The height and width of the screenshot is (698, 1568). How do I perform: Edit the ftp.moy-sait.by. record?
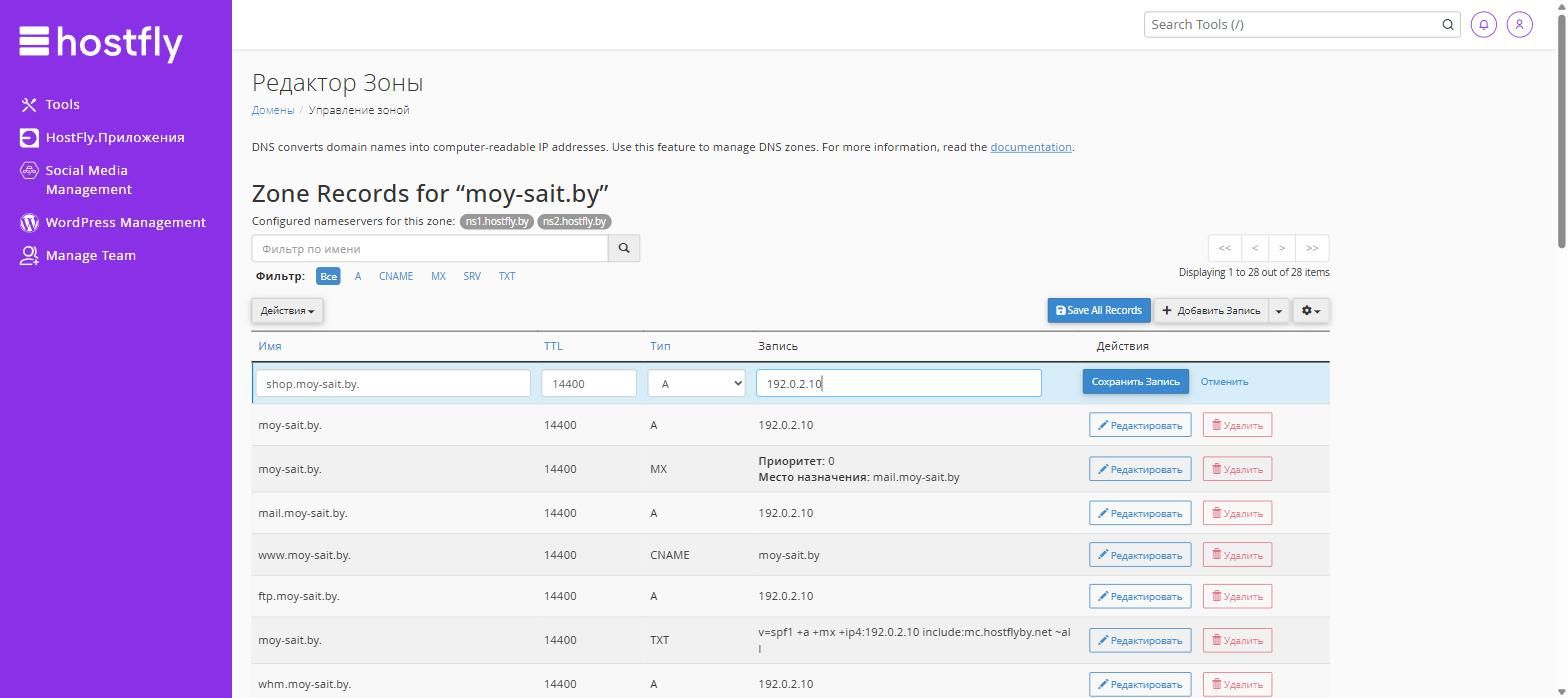(x=1140, y=596)
